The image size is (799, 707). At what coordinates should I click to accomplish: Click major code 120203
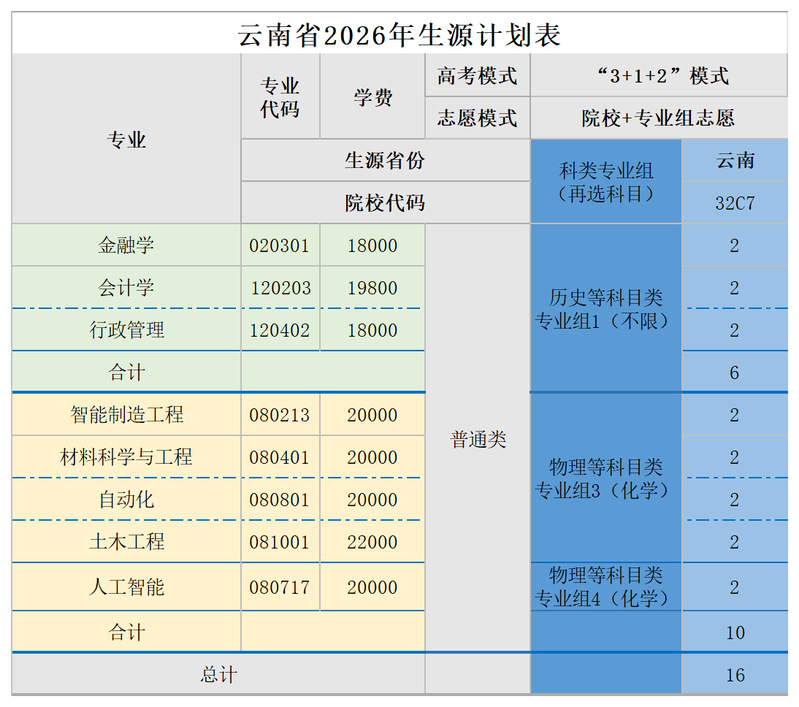click(280, 288)
